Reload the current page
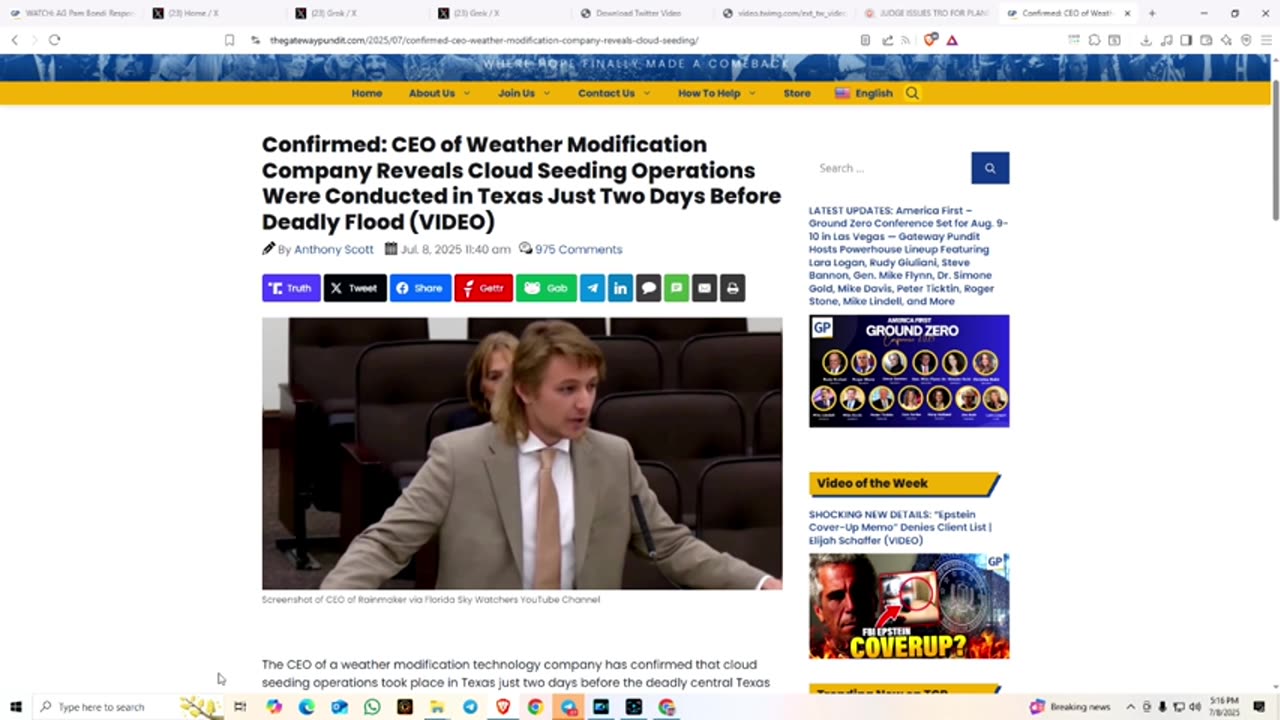 click(54, 40)
